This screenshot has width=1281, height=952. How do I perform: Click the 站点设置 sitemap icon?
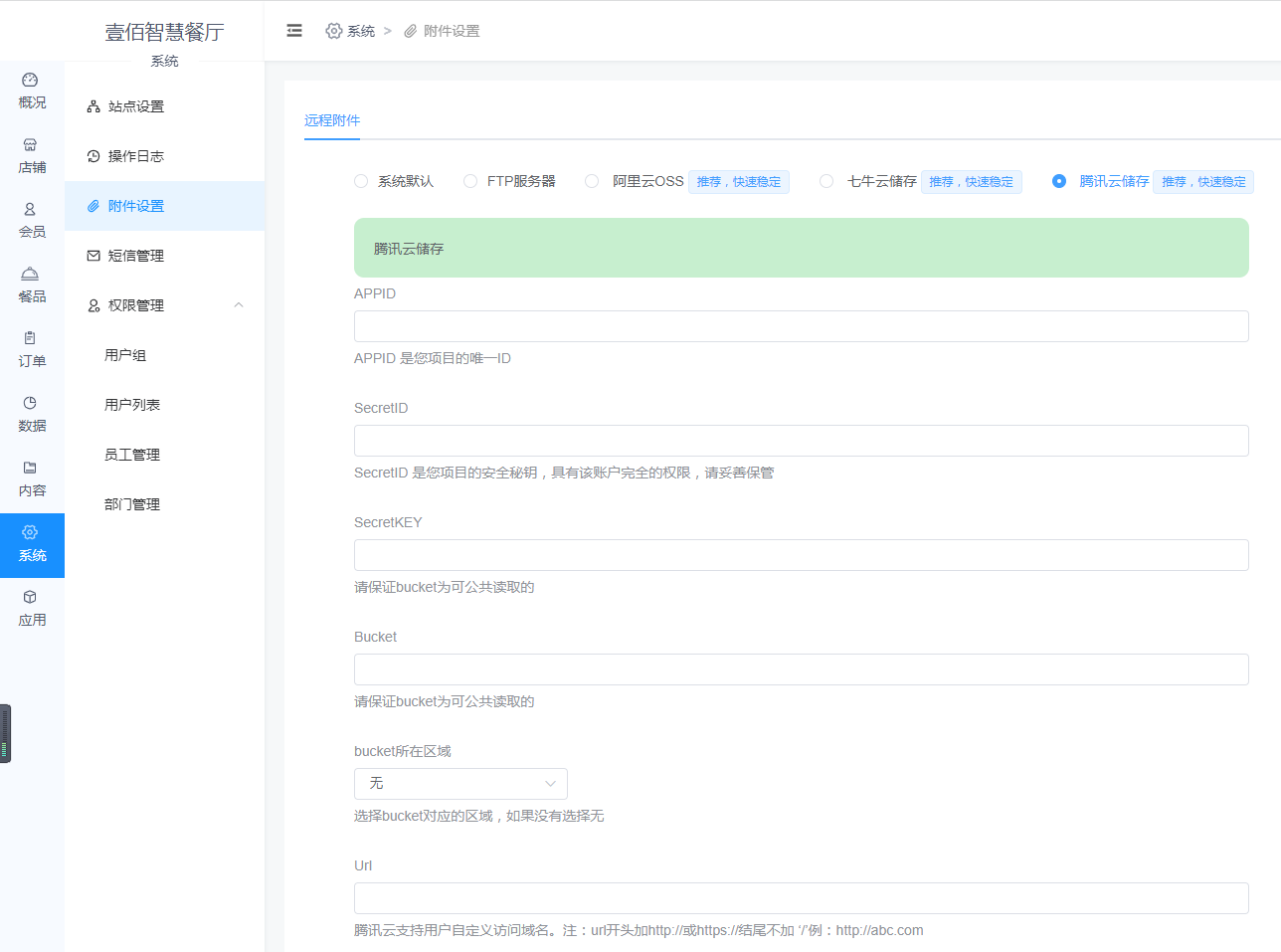(93, 106)
